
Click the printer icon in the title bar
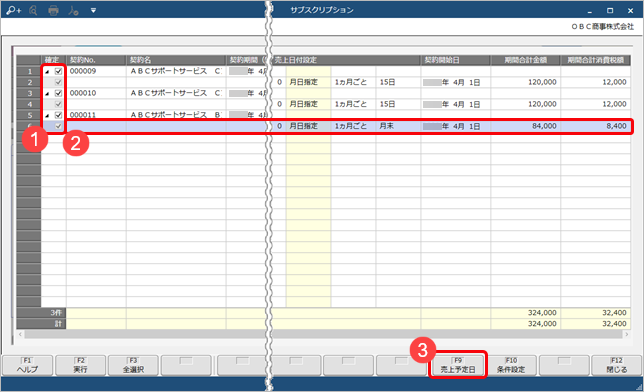coord(53,10)
